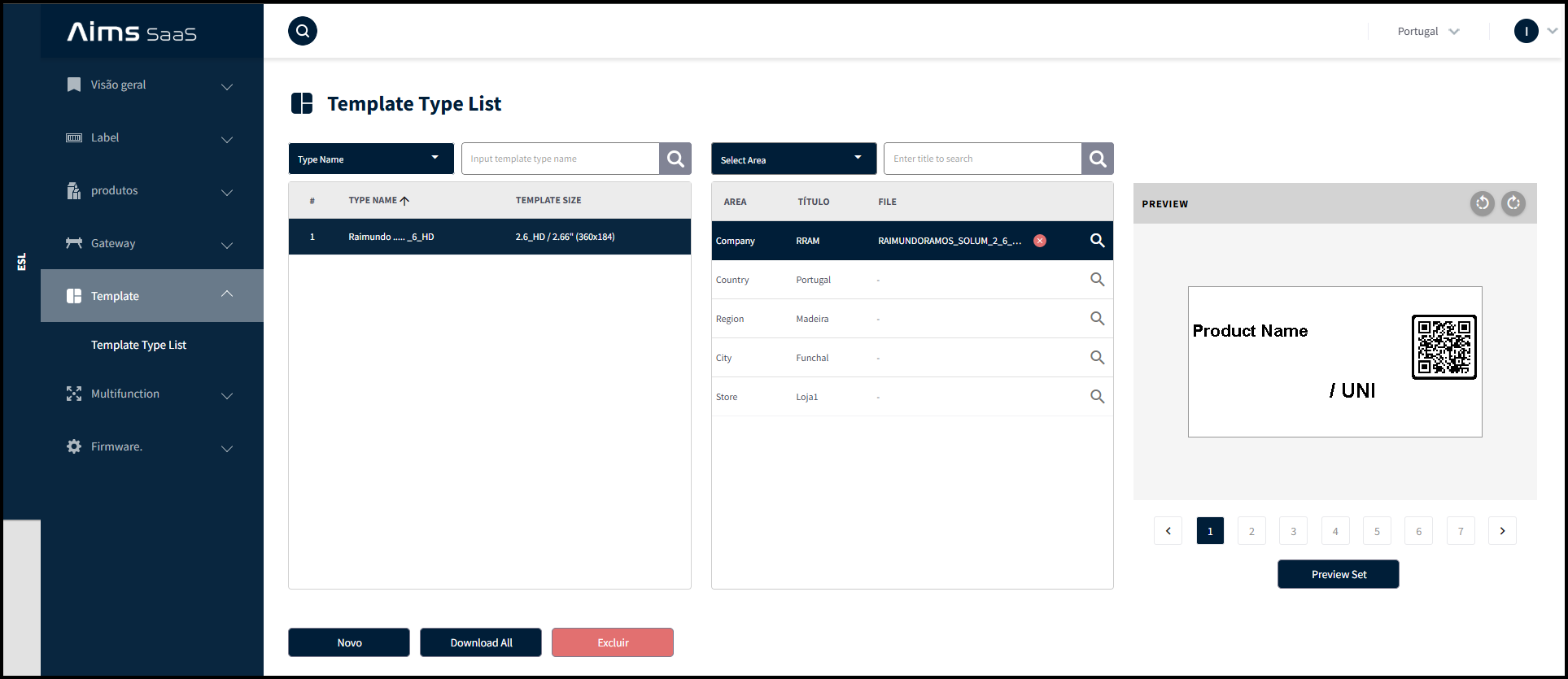Click the title search magnifier button
The width and height of the screenshot is (1568, 679).
coord(1098,159)
